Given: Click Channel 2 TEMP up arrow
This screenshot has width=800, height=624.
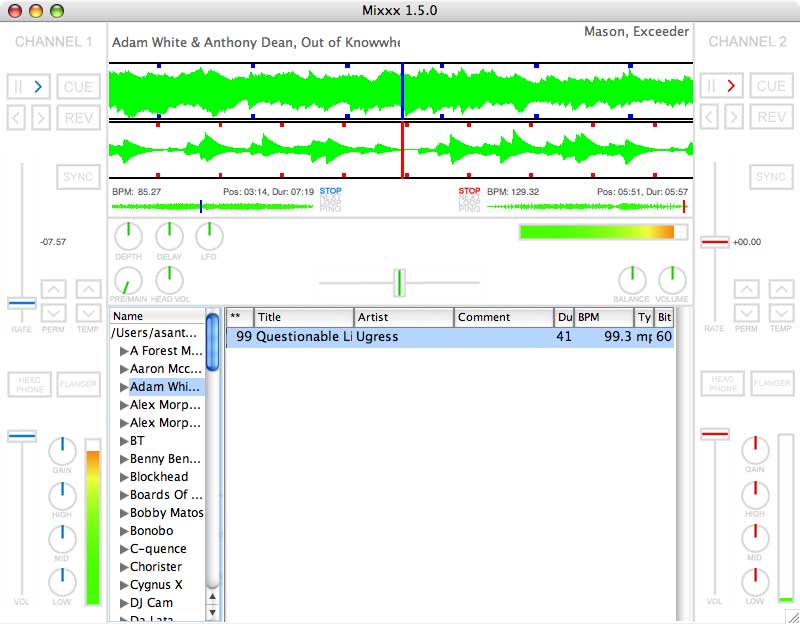Looking at the screenshot, I should 781,289.
